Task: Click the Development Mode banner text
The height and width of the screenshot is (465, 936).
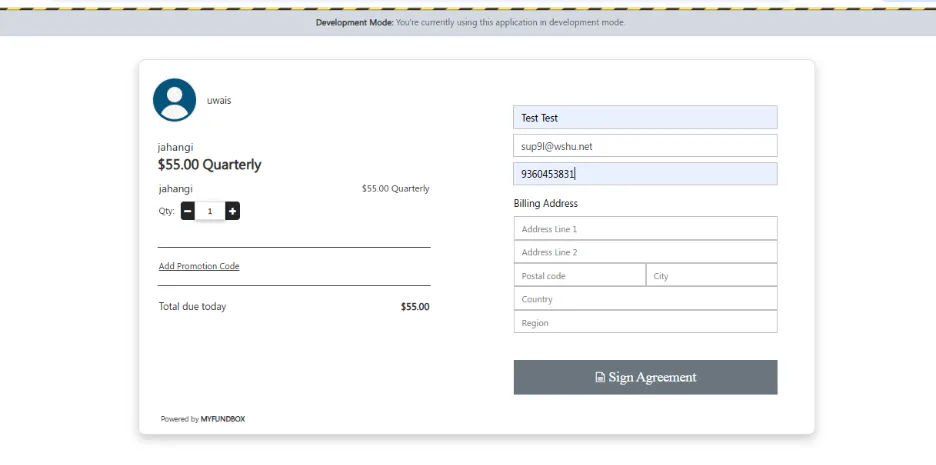Action: click(470, 23)
